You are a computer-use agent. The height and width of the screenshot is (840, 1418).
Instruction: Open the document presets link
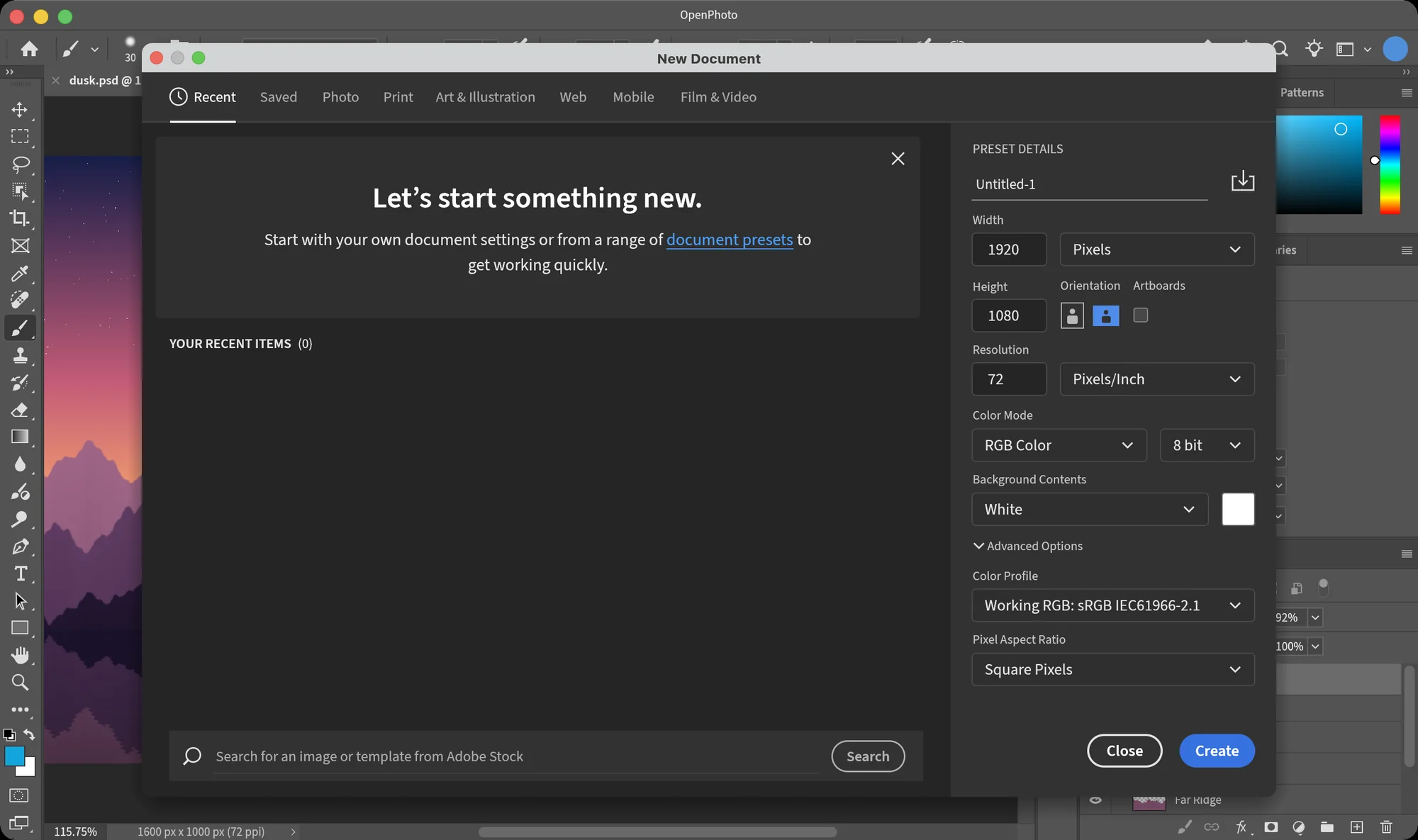click(x=730, y=240)
